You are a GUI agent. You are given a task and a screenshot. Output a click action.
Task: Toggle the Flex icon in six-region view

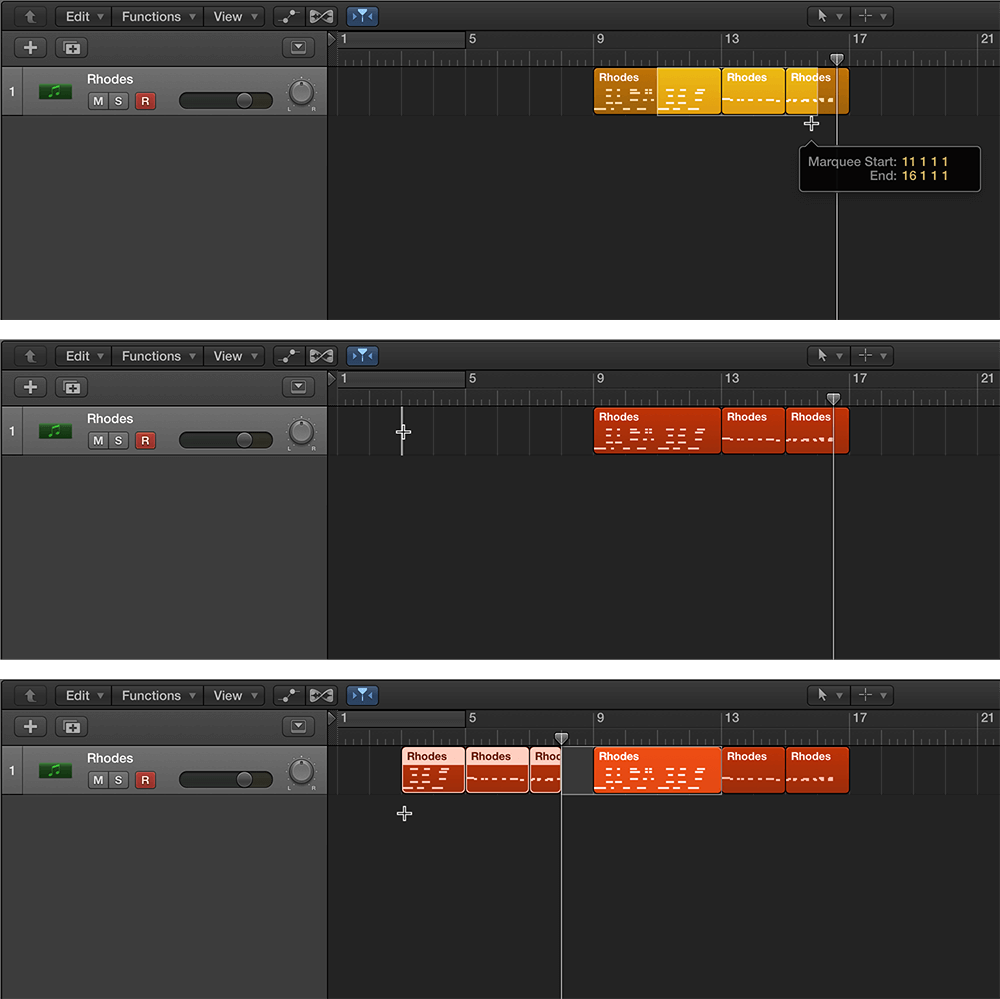(321, 695)
